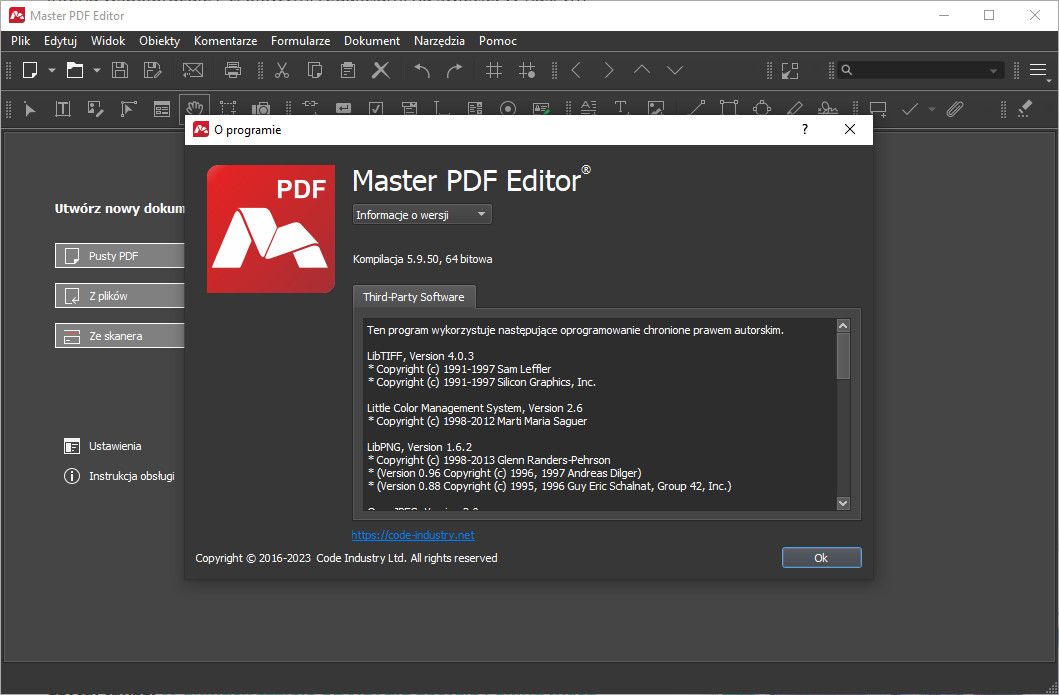Select the Hand tool

[x=195, y=107]
